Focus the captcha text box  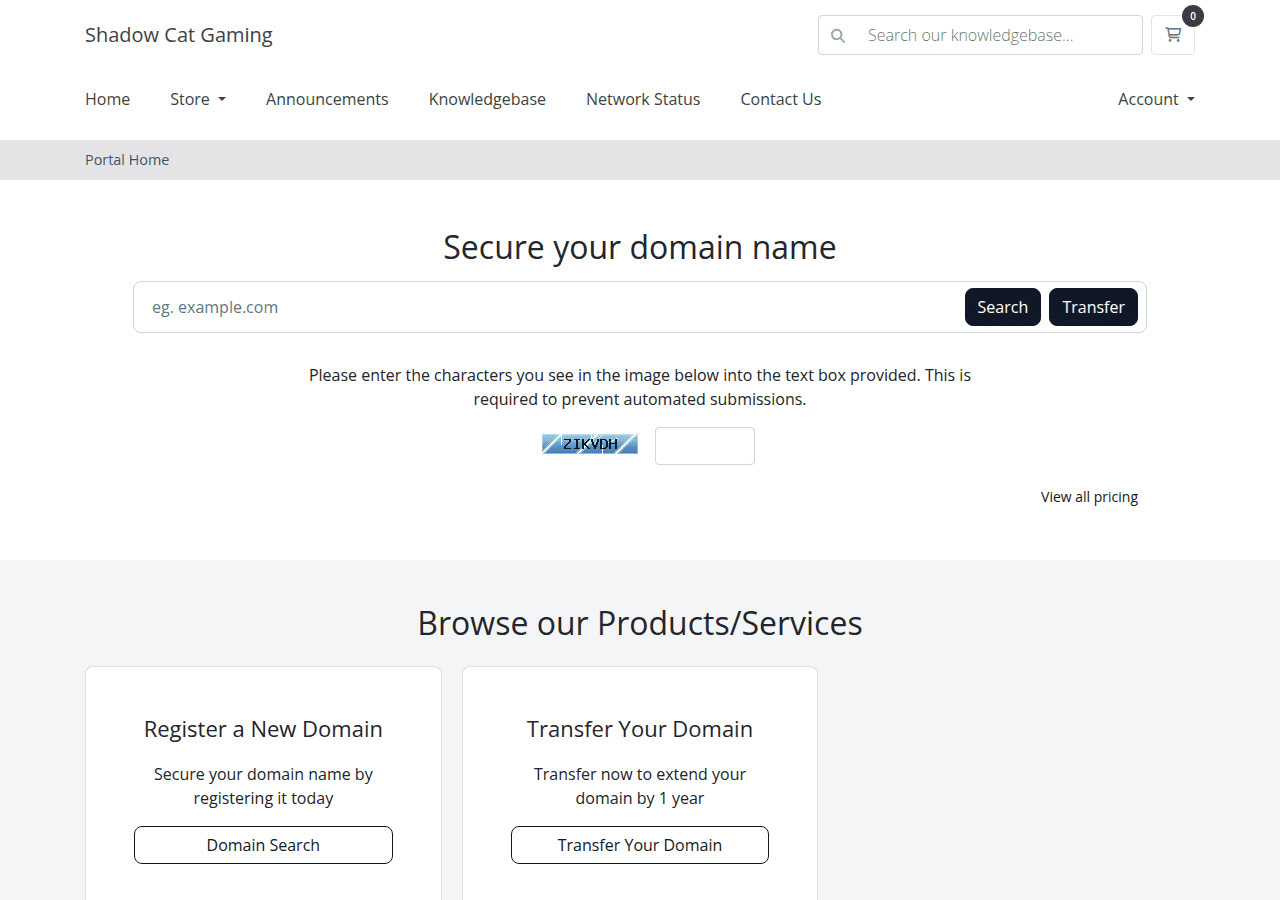pyautogui.click(x=705, y=446)
